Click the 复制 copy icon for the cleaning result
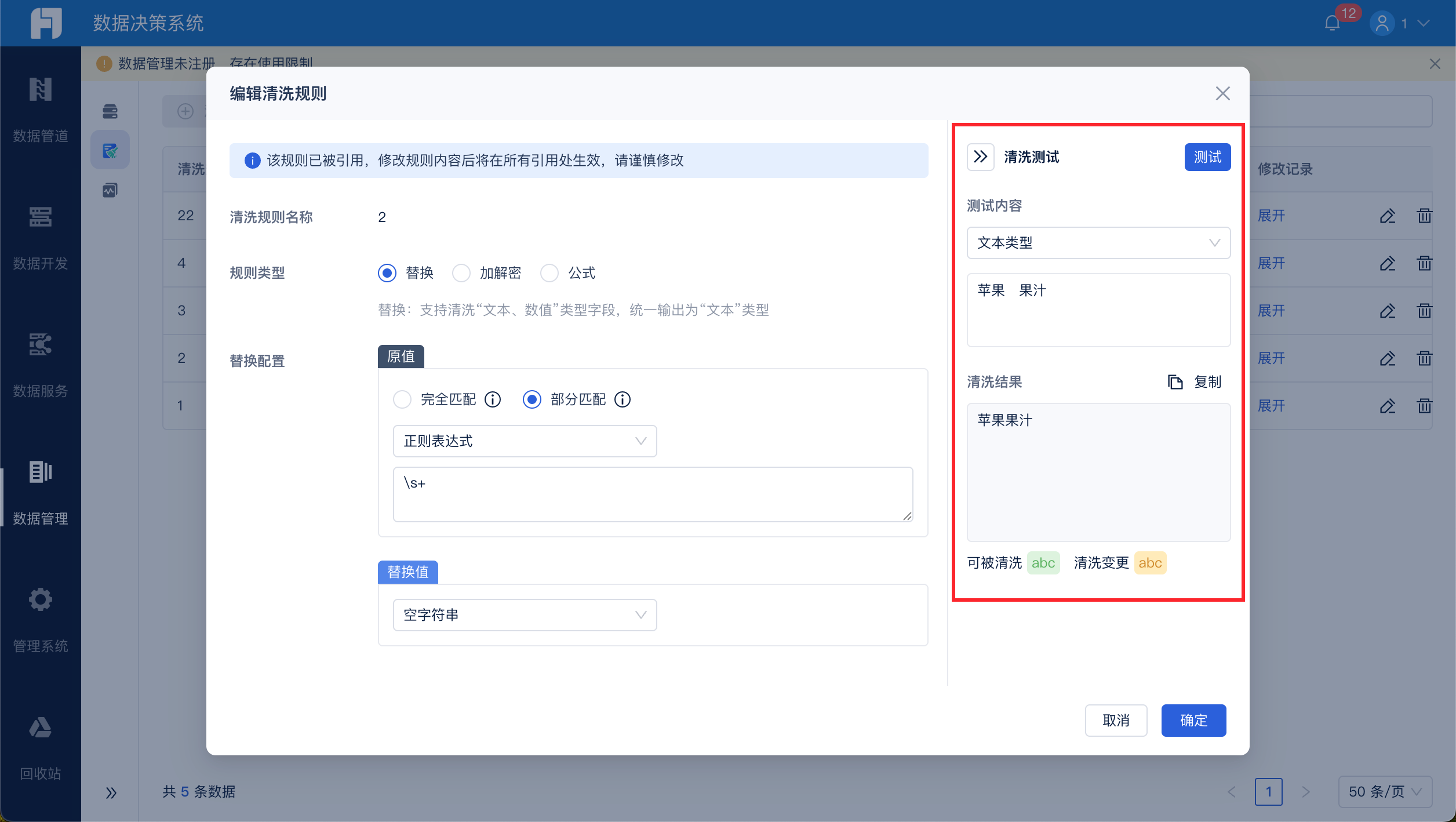Viewport: 1456px width, 822px height. pyautogui.click(x=1175, y=382)
